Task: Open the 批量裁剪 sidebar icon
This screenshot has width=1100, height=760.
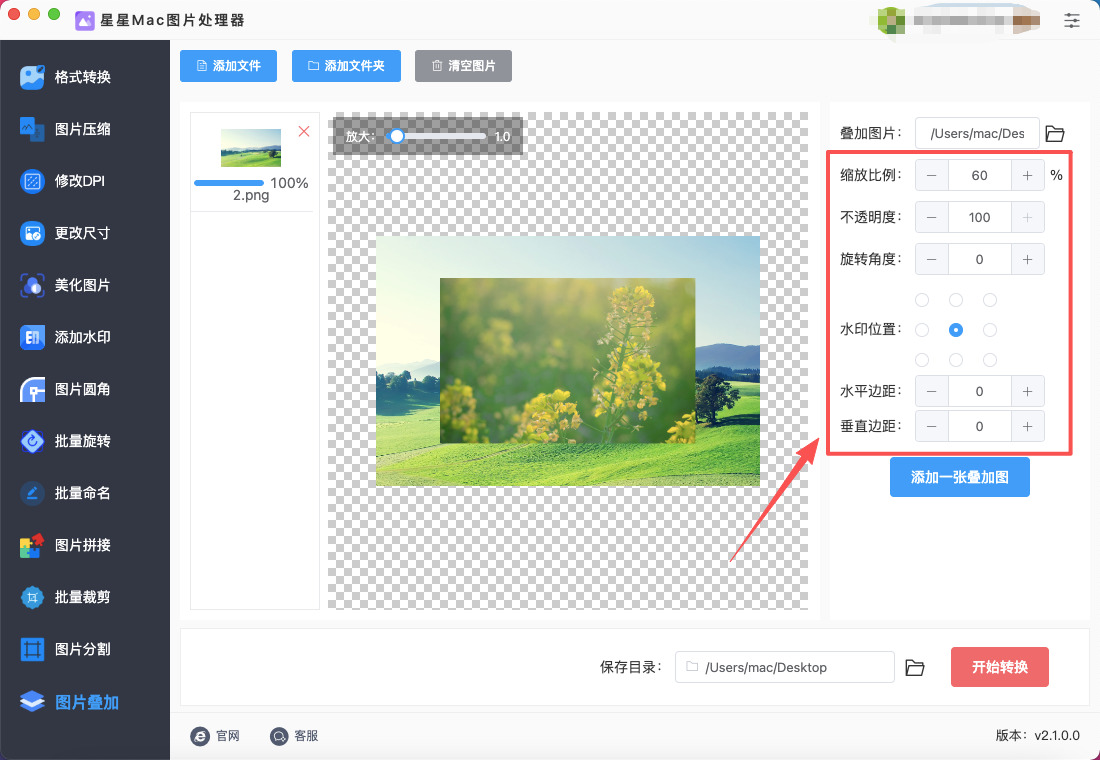Action: pos(32,597)
